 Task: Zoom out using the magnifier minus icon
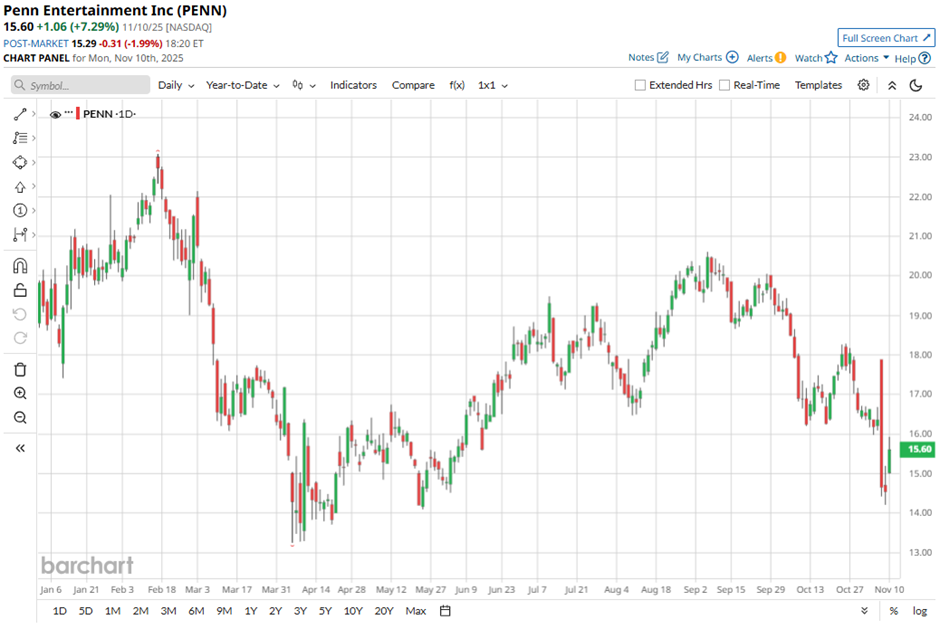20,417
